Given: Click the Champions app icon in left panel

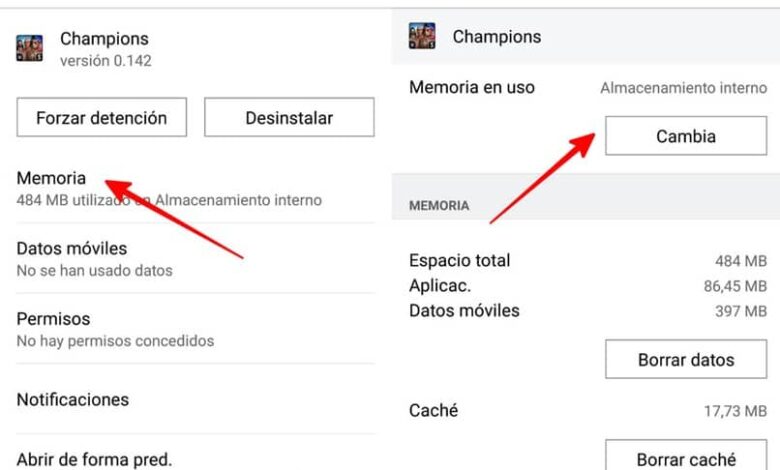Looking at the screenshot, I should click(30, 49).
